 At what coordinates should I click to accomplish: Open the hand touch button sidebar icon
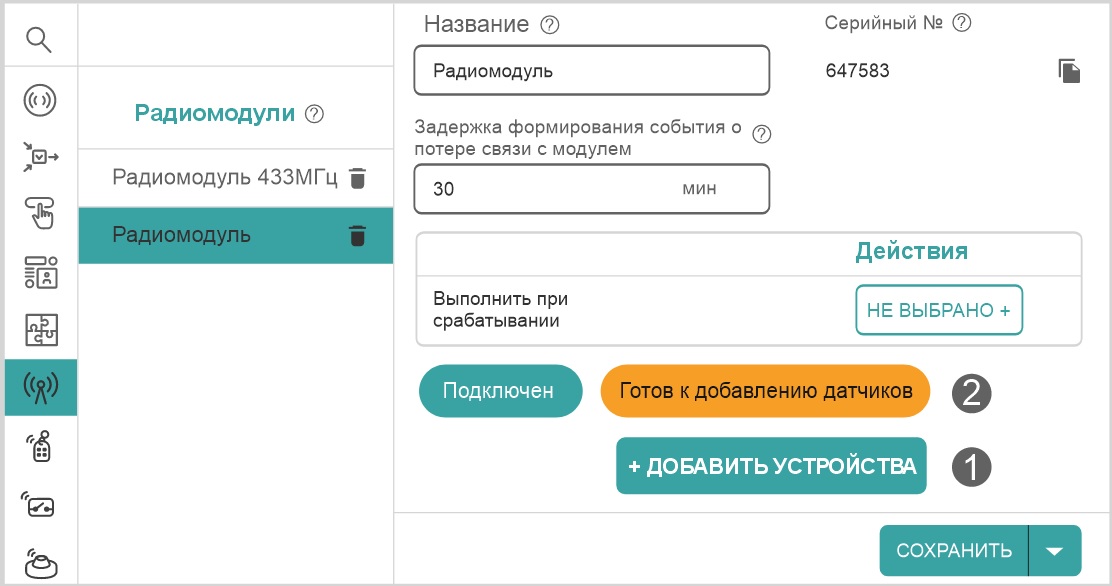click(39, 213)
